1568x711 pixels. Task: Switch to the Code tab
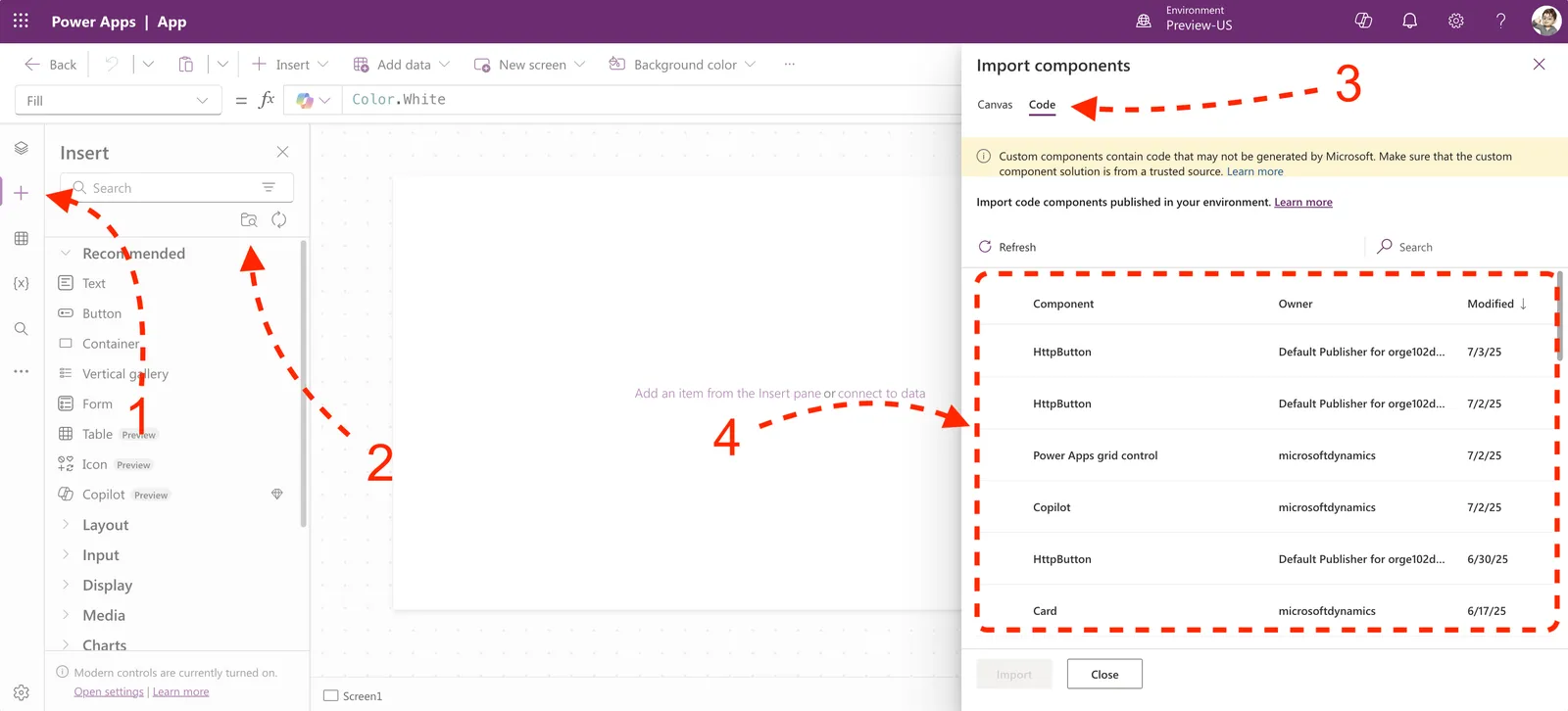click(1042, 105)
